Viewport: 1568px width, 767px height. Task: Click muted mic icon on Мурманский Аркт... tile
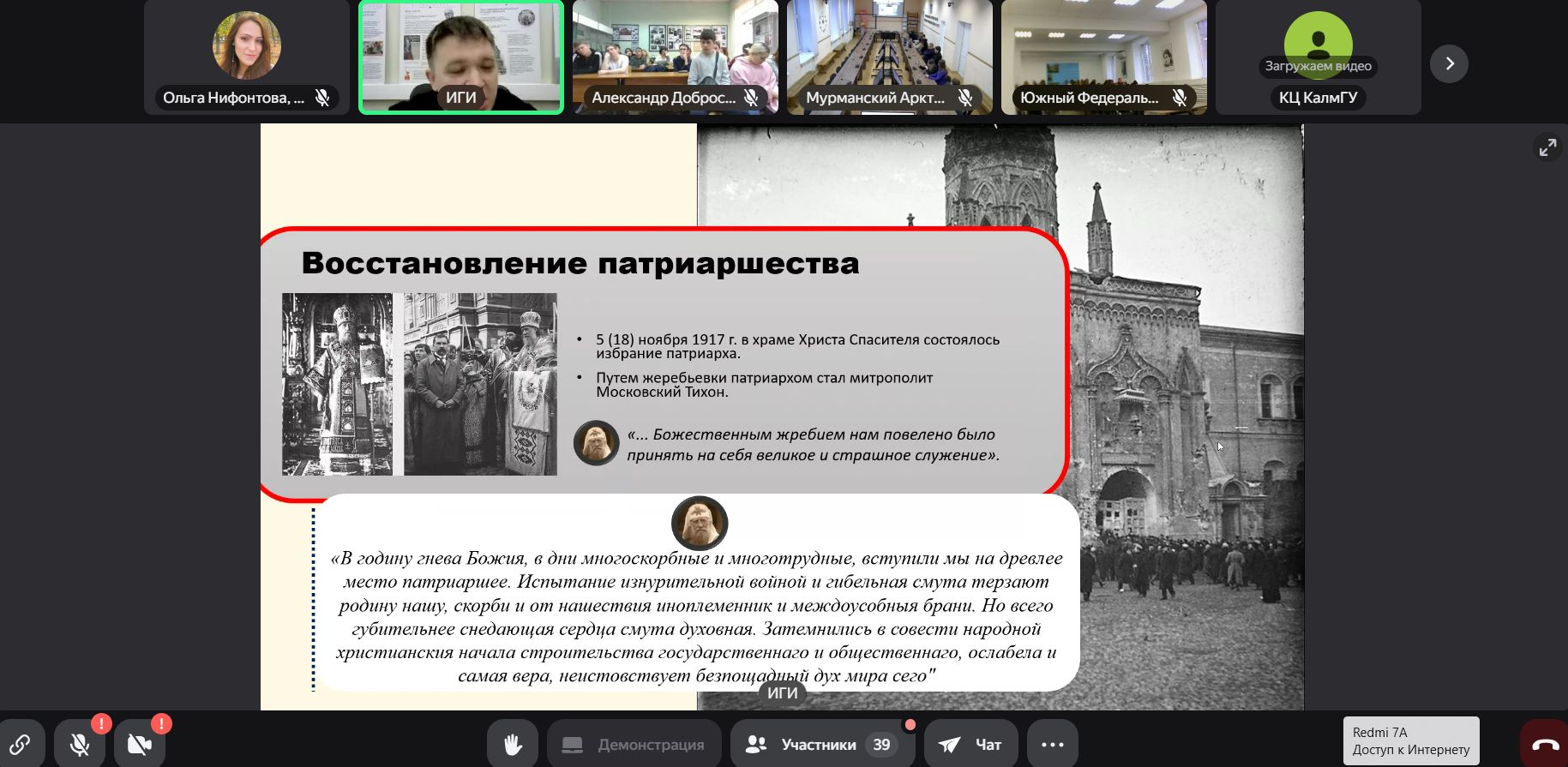(965, 98)
